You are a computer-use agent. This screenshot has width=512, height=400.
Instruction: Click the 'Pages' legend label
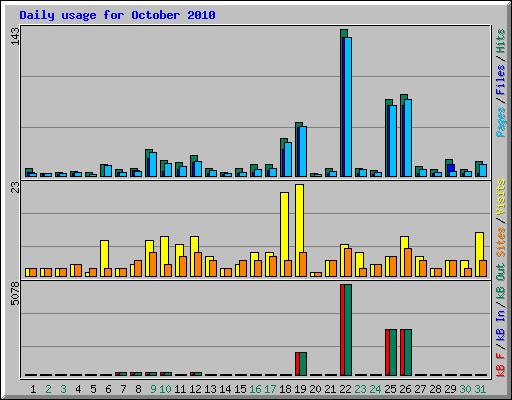click(x=501, y=122)
